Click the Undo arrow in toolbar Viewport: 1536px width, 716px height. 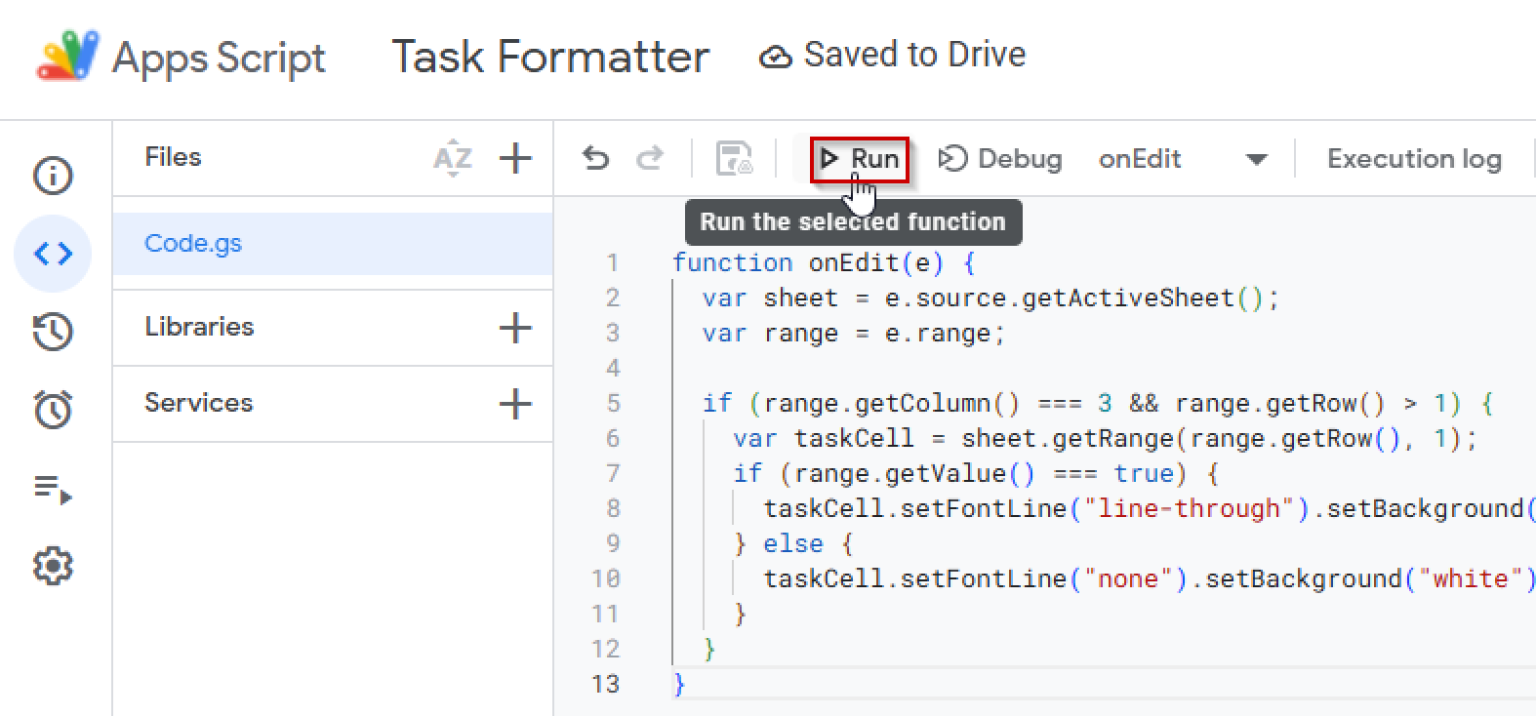(x=596, y=159)
